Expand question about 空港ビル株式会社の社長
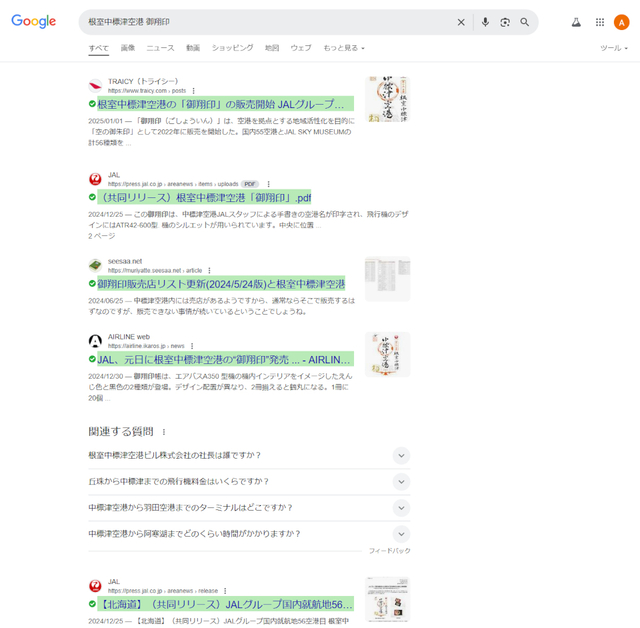640x628 pixels. pos(249,455)
